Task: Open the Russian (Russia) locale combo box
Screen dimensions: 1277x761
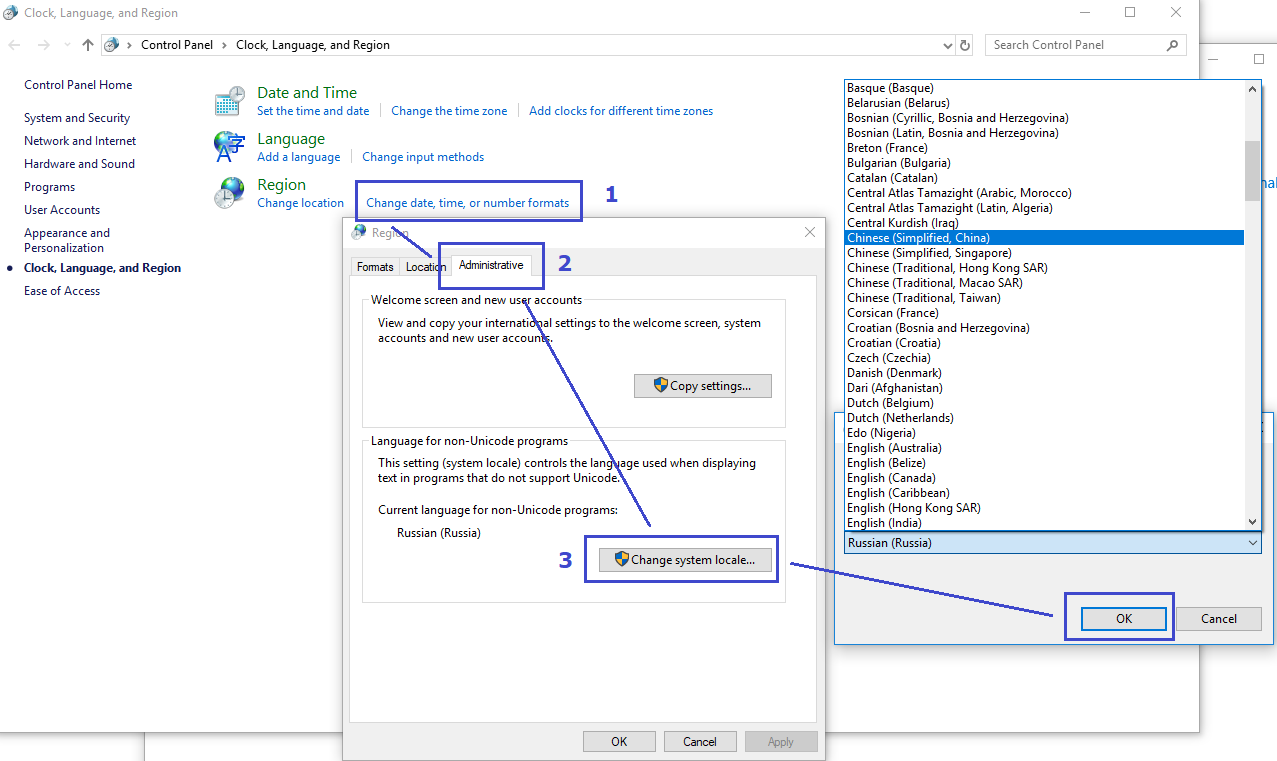Action: tap(1052, 543)
